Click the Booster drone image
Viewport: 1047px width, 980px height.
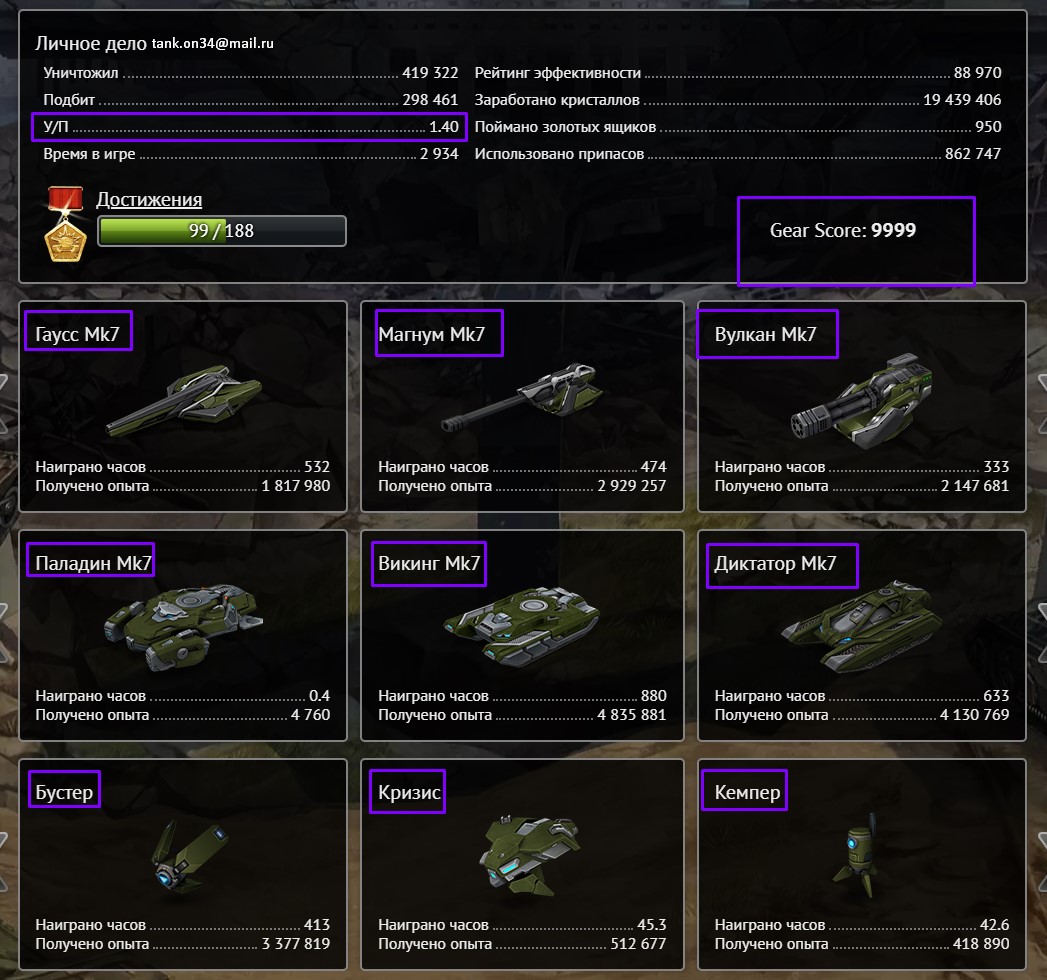(189, 857)
